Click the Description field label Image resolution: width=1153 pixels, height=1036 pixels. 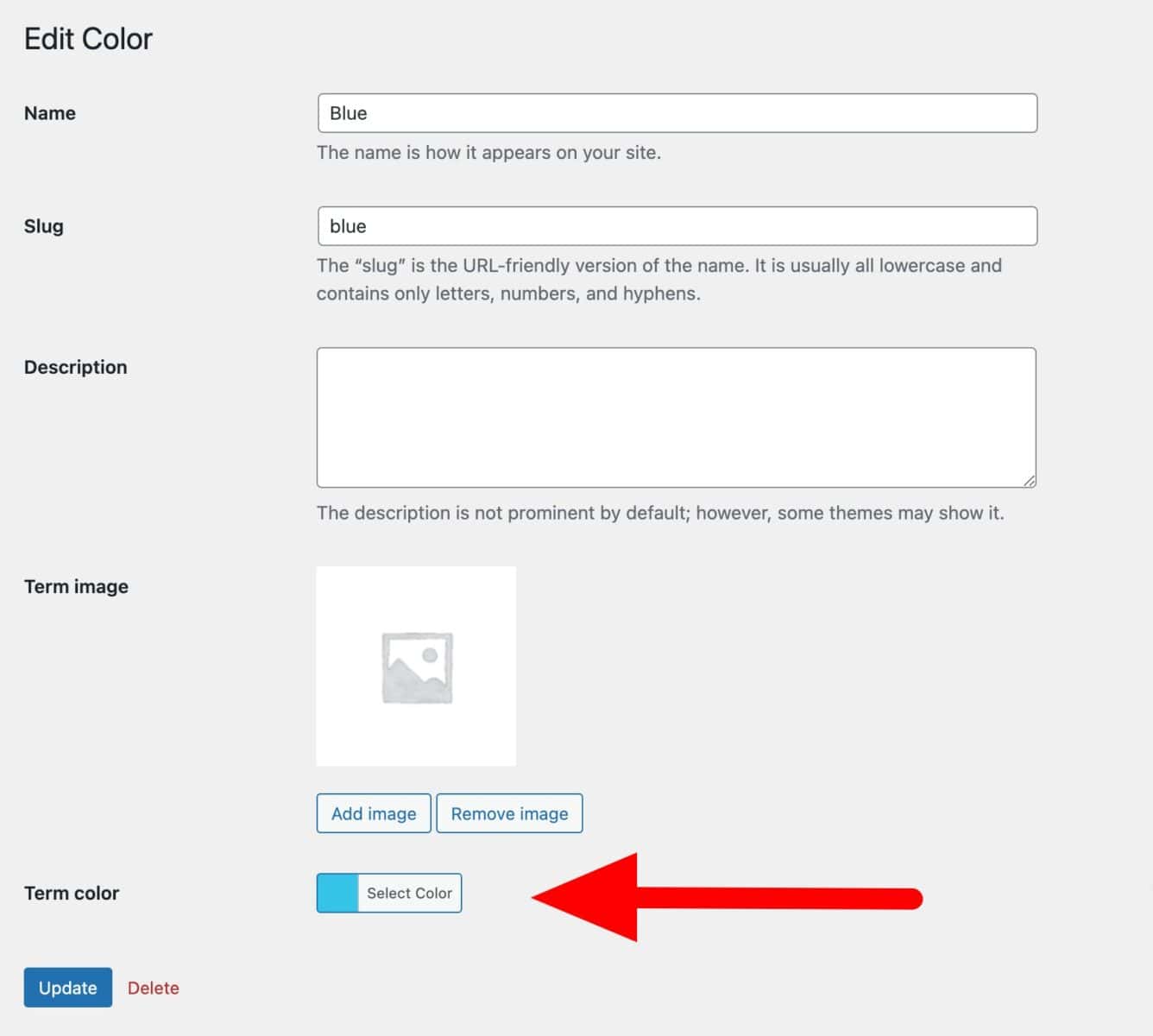pos(76,367)
